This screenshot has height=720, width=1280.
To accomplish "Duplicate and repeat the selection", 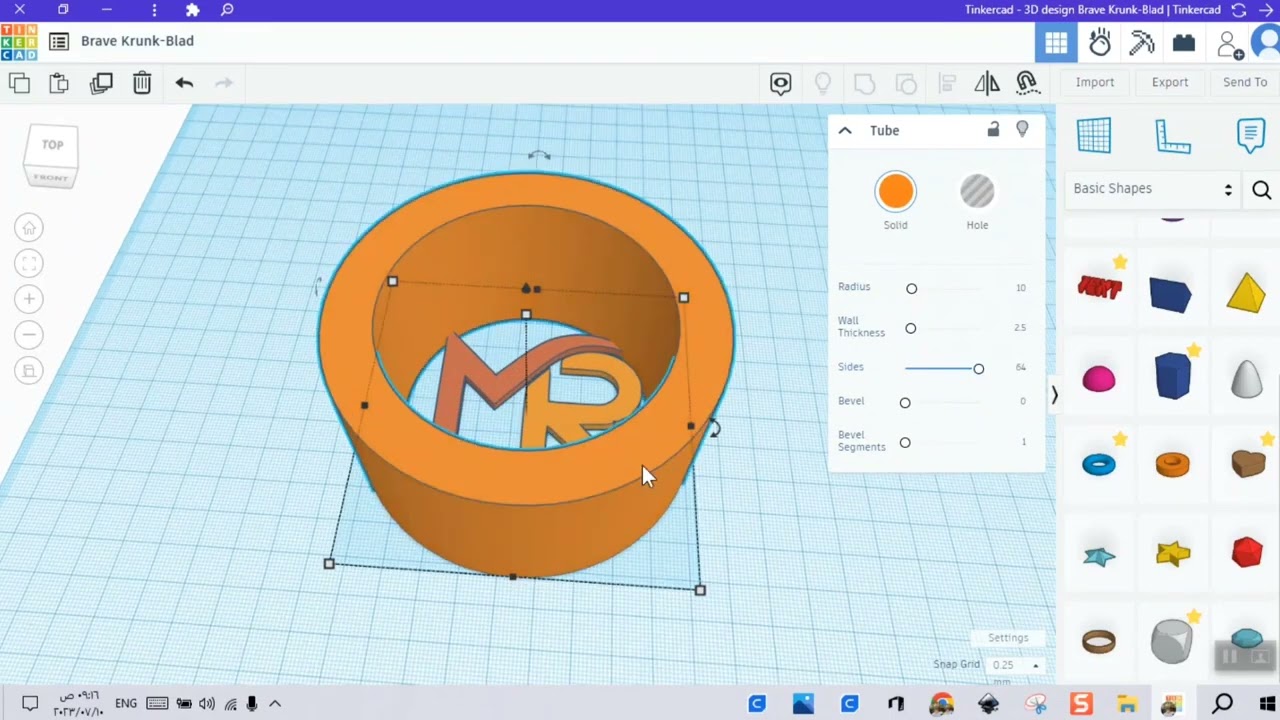I will point(101,83).
